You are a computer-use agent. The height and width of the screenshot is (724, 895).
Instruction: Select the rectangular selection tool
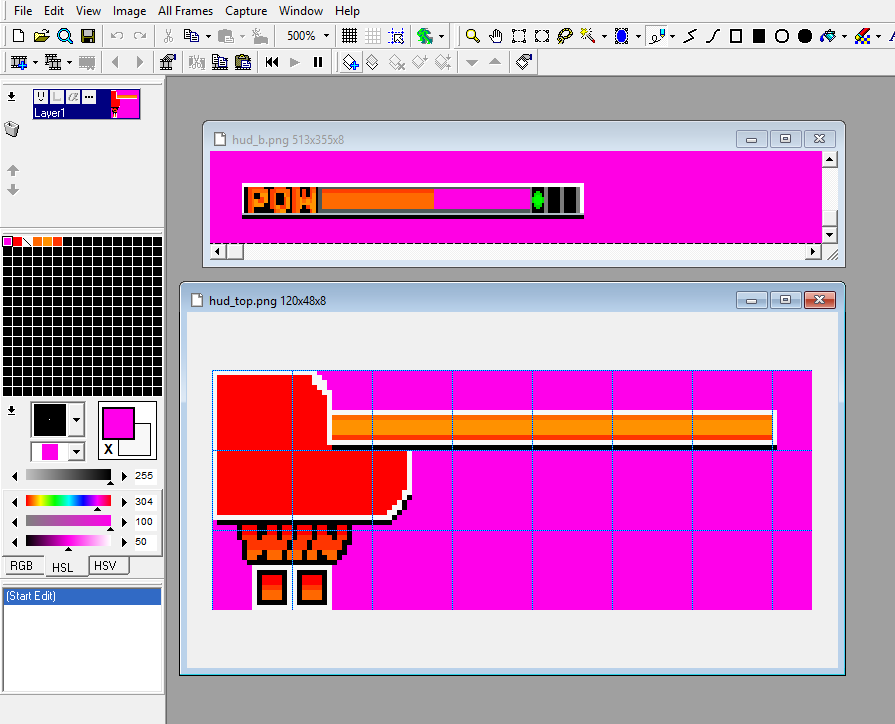tap(519, 35)
